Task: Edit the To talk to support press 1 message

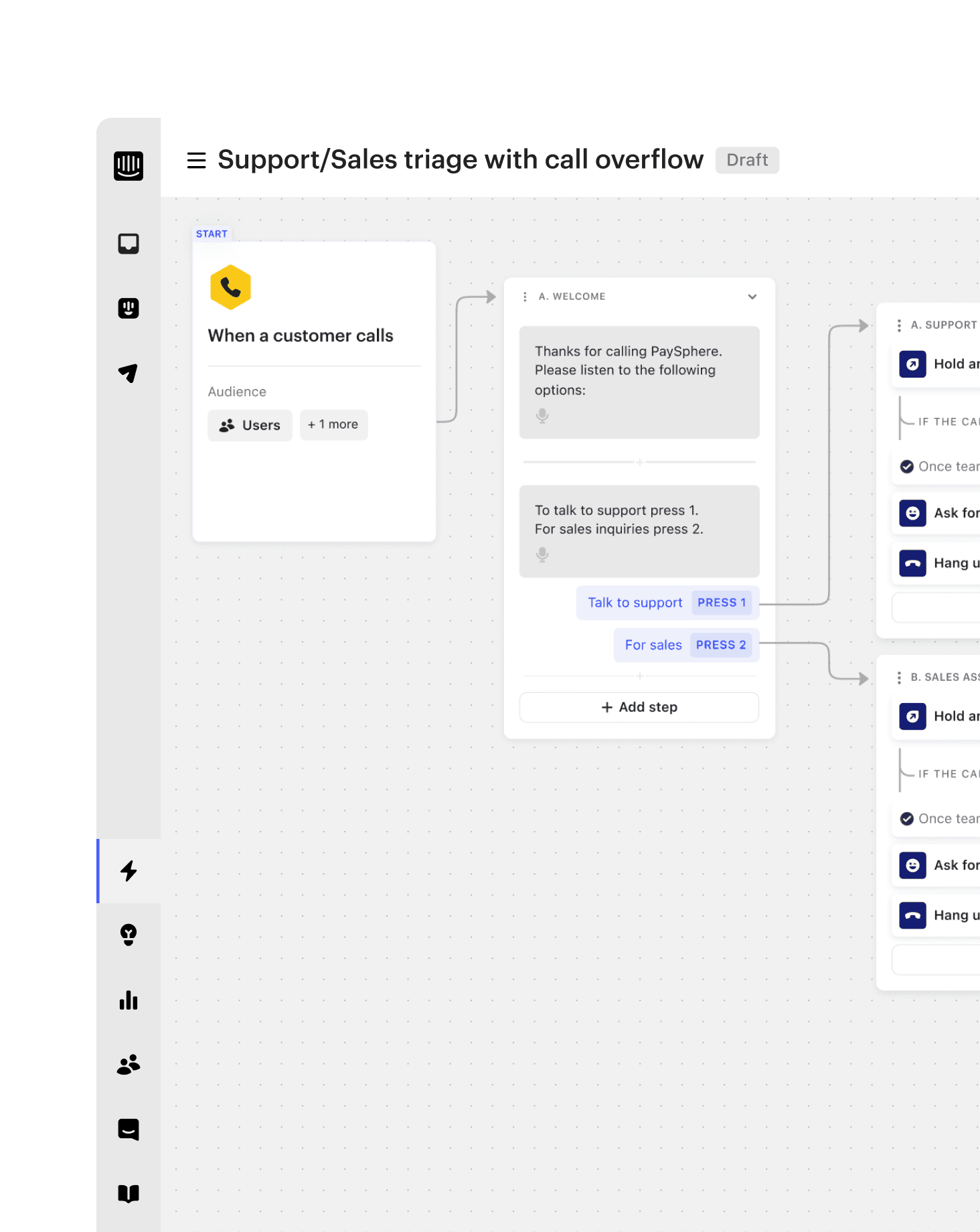Action: pos(639,531)
